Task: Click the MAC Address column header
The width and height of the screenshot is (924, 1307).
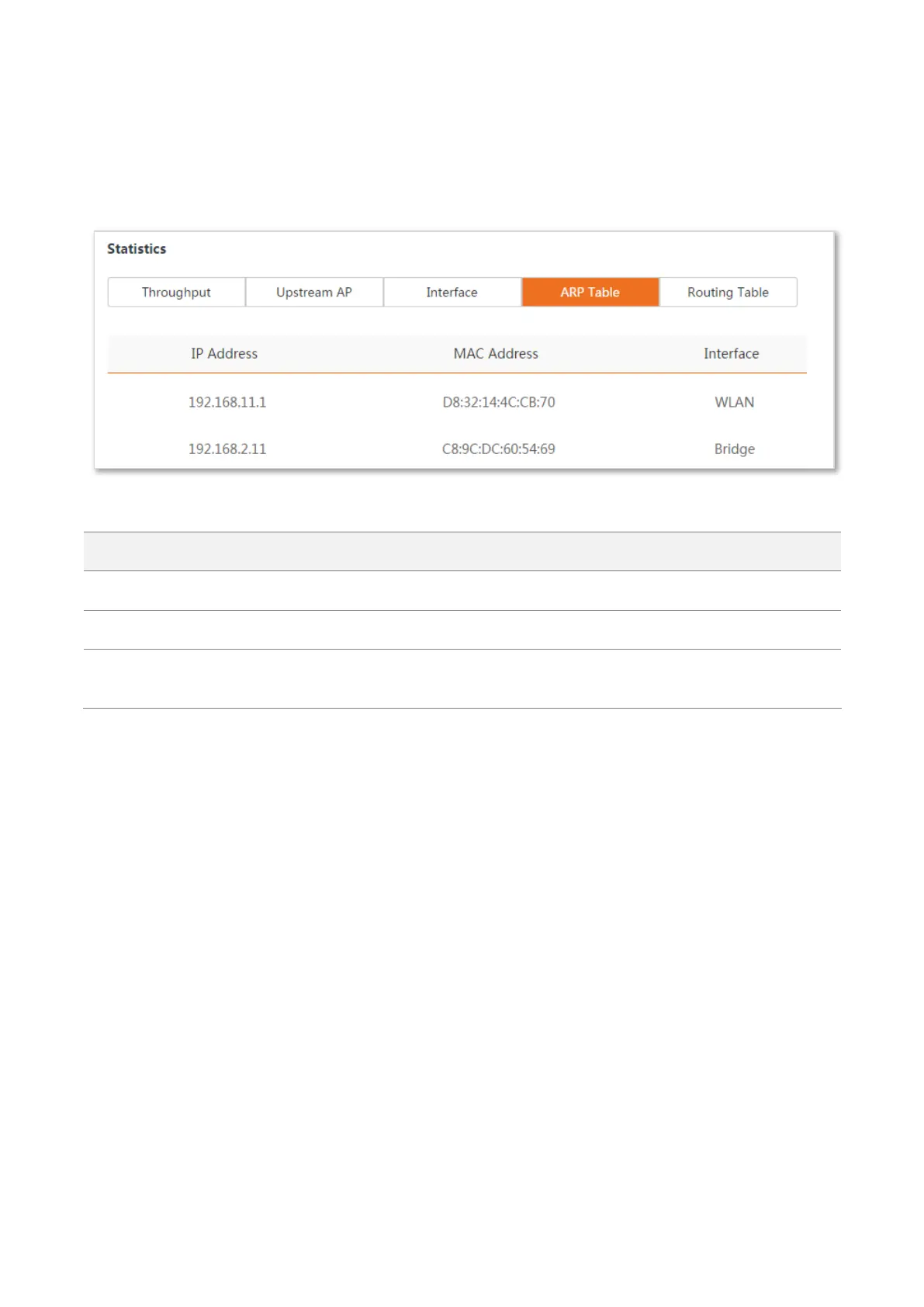Action: (496, 353)
